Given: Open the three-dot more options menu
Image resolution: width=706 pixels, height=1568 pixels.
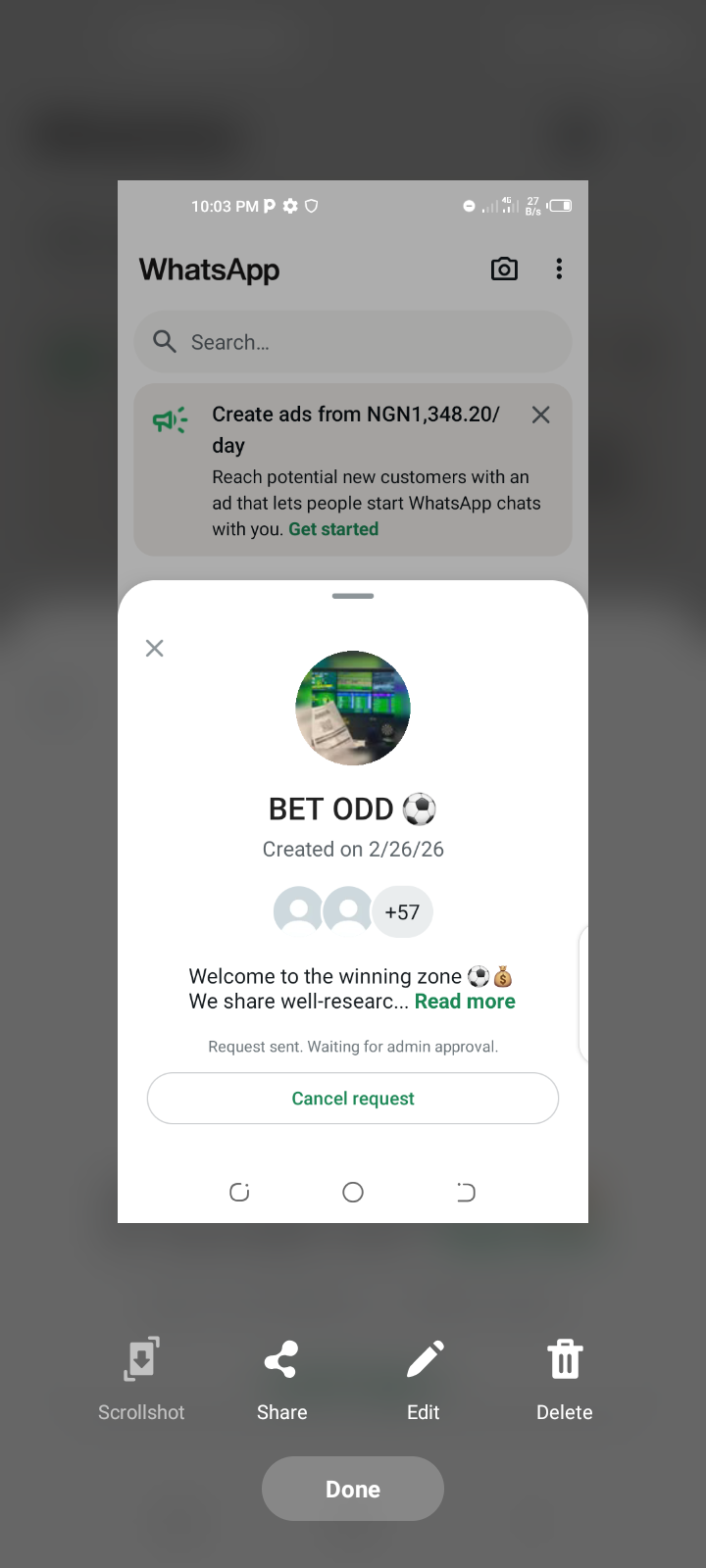Looking at the screenshot, I should (559, 269).
